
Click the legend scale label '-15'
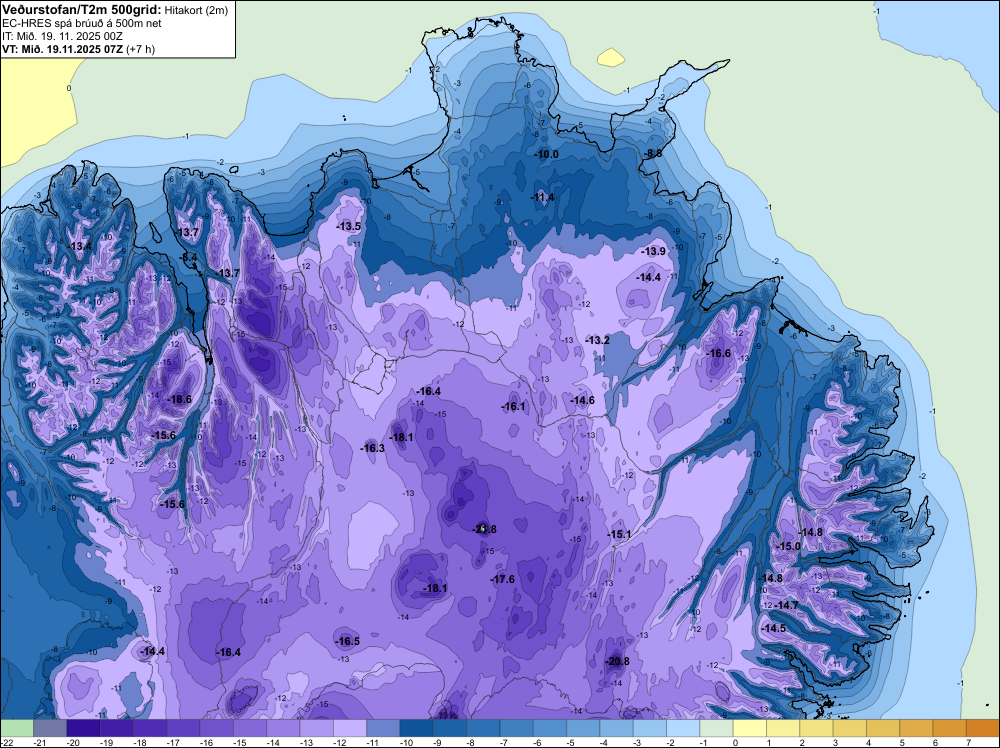(x=239, y=743)
